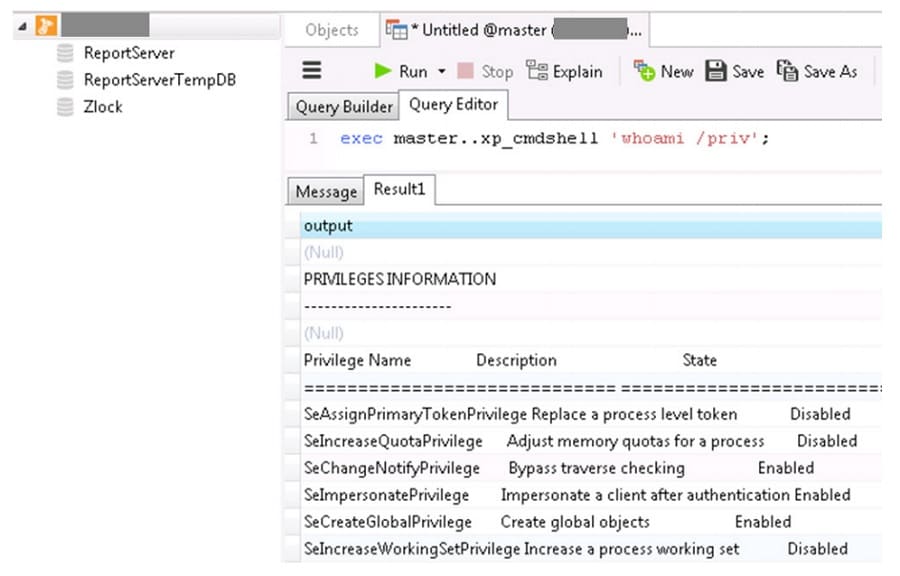Select the SeAssignPrimaryTokenPrivilege row

pyautogui.click(x=591, y=414)
